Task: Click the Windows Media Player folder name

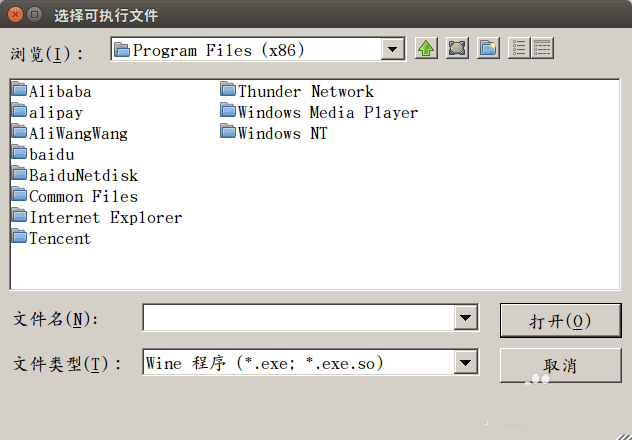Action: click(x=328, y=112)
